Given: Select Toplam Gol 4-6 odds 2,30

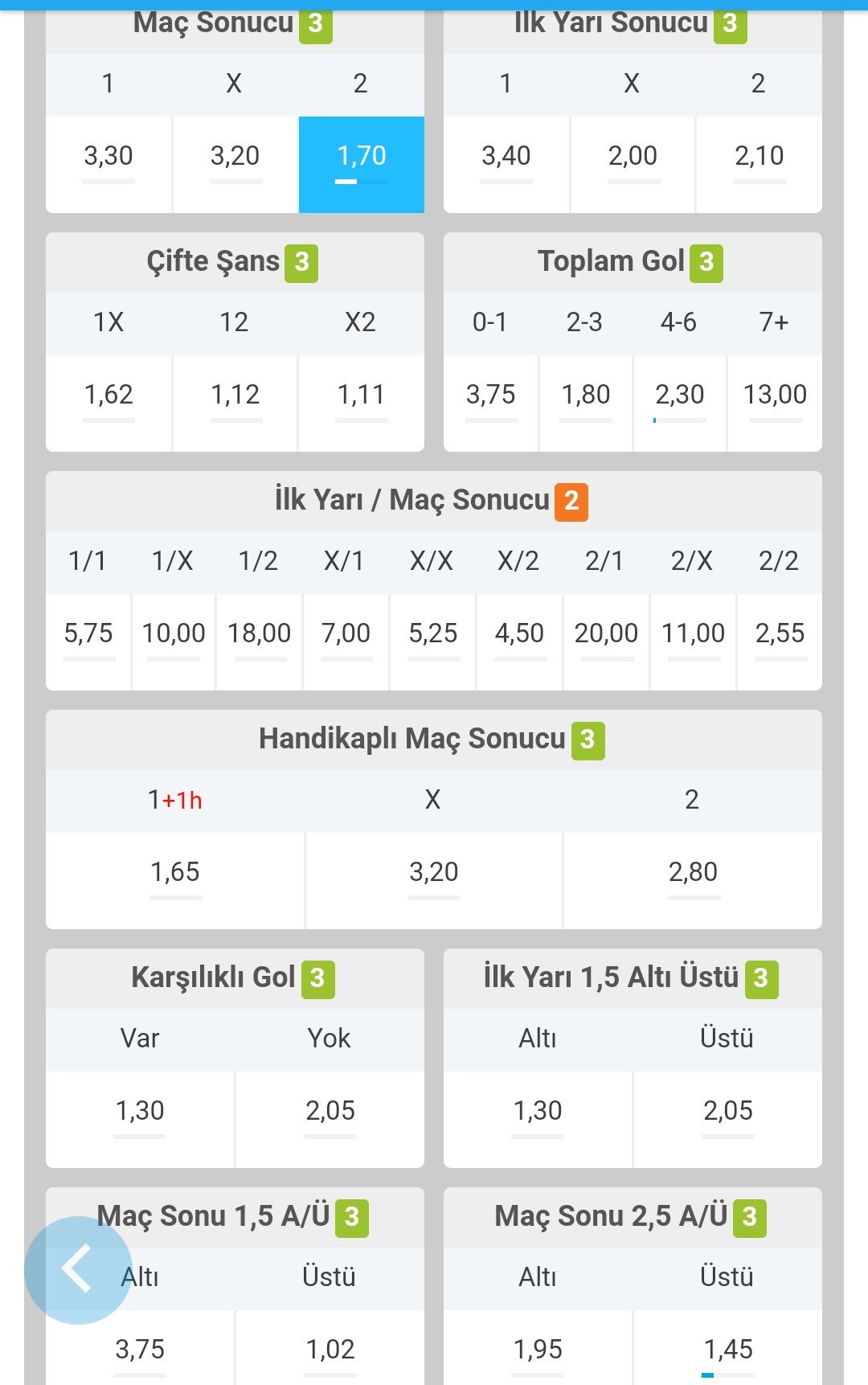Looking at the screenshot, I should pyautogui.click(x=680, y=404).
